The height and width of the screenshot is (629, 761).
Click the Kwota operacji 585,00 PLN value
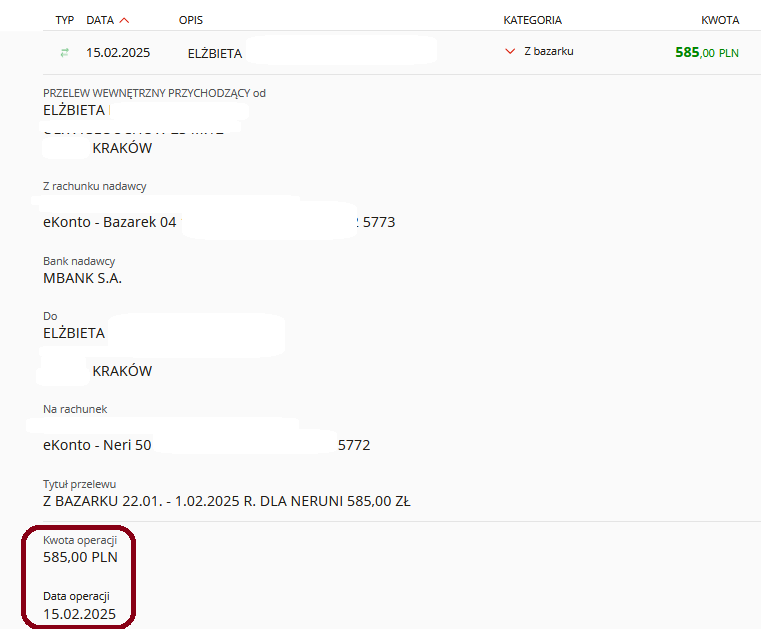80,557
